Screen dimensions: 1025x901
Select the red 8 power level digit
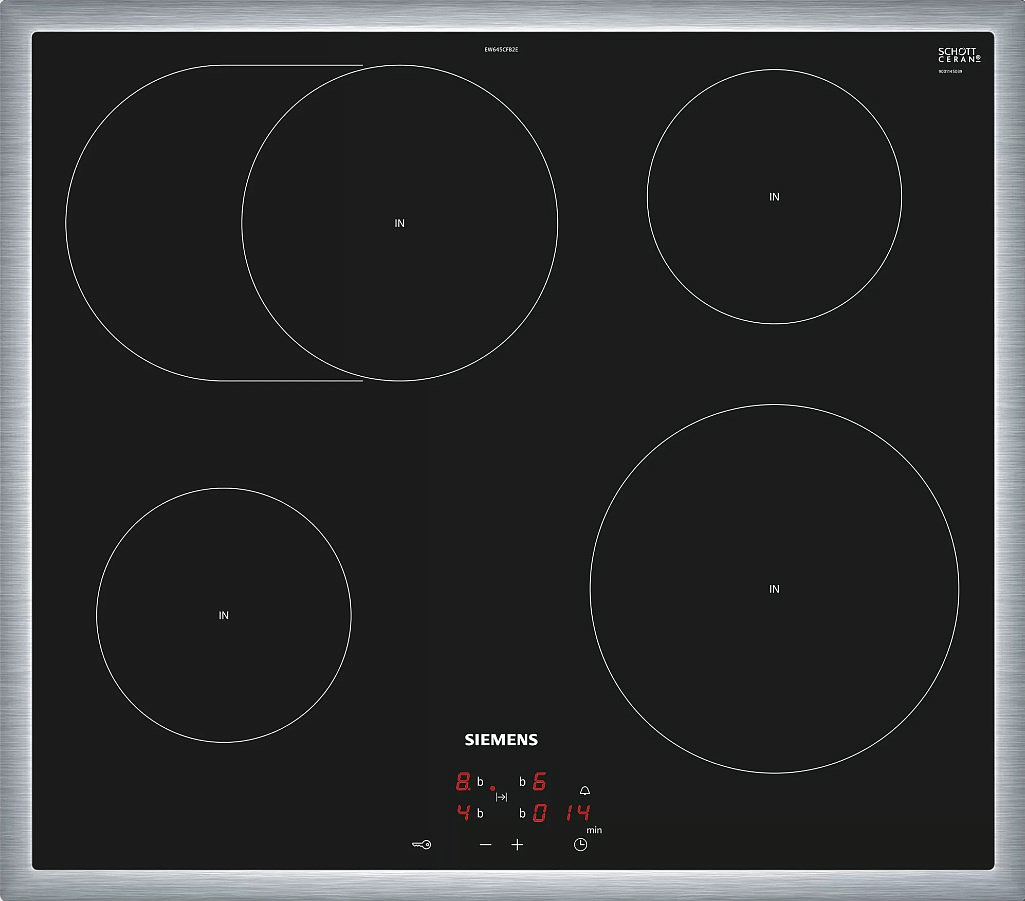tap(463, 782)
